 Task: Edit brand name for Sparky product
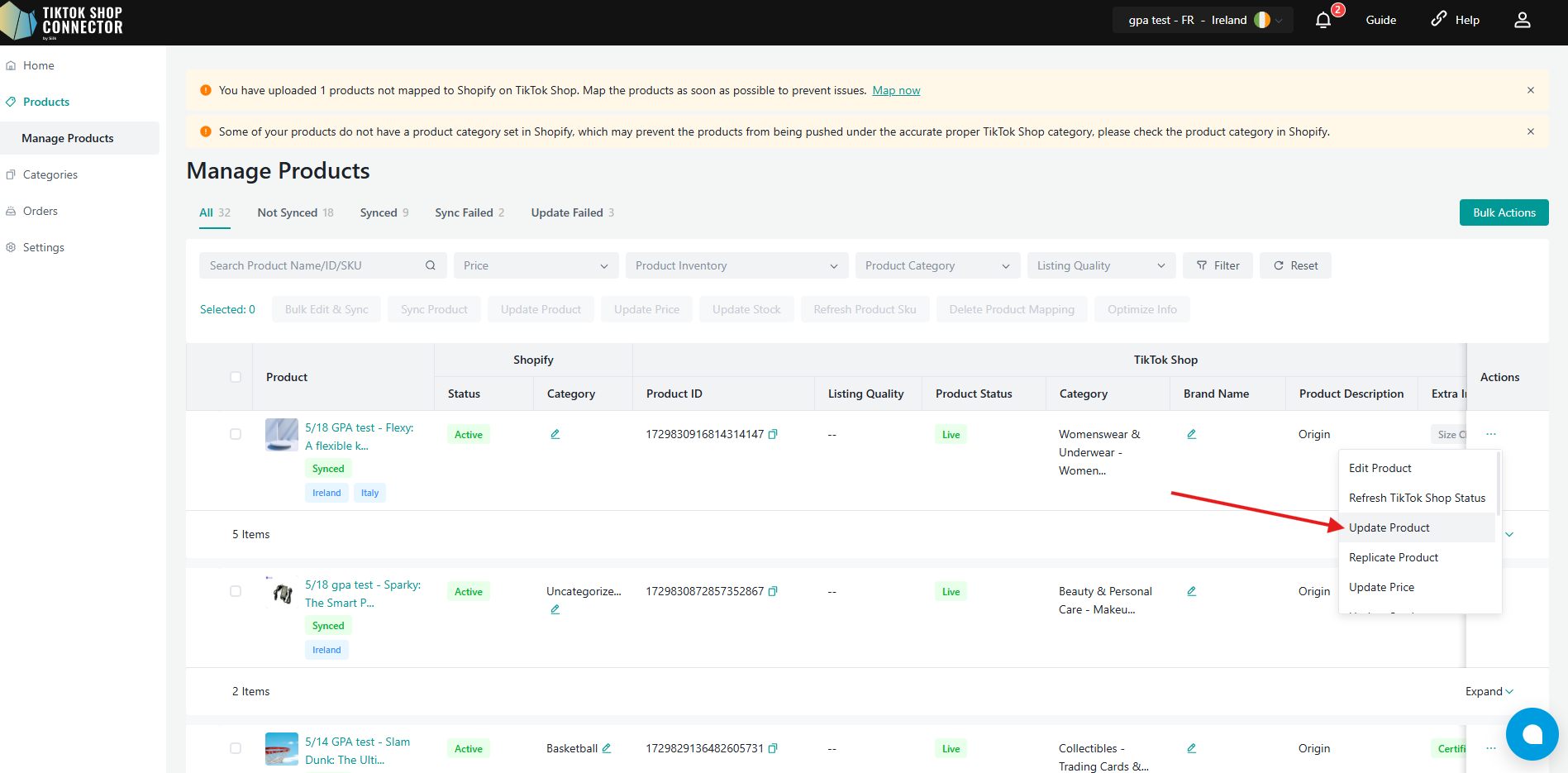point(1192,591)
